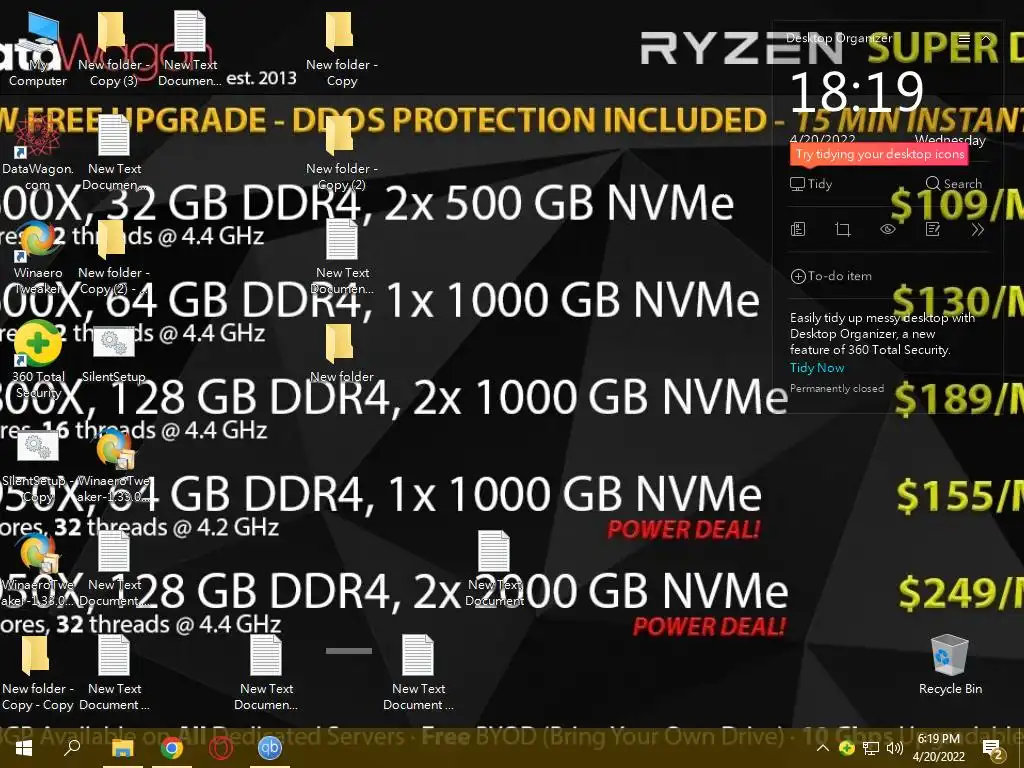Image resolution: width=1024 pixels, height=768 pixels.
Task: Add a new To-do item
Action: [831, 276]
